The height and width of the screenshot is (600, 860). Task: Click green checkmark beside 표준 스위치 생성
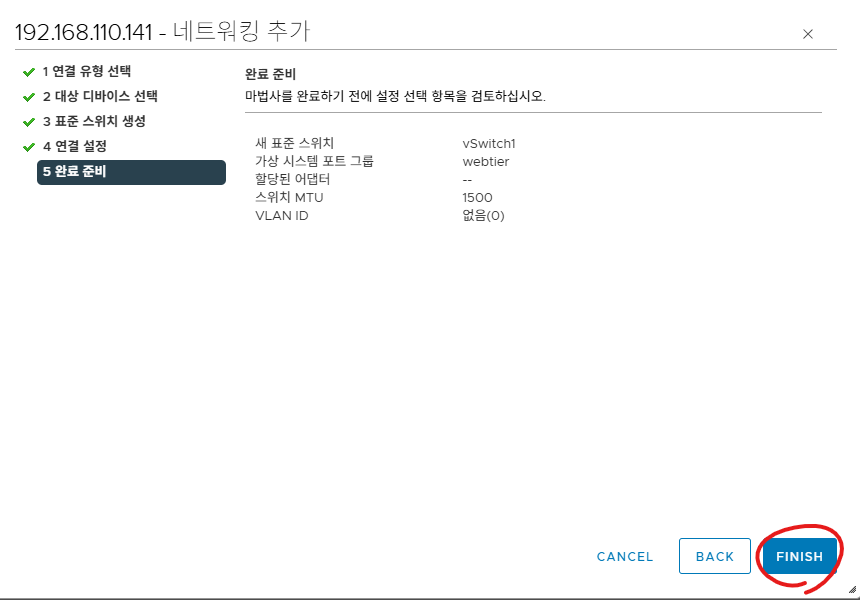tap(29, 122)
